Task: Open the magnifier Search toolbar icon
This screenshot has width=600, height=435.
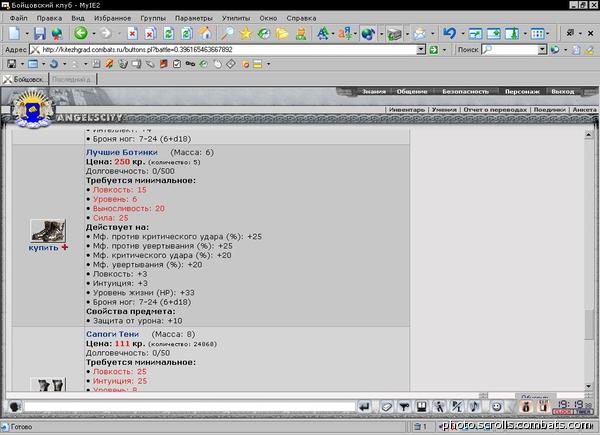Action: pos(227,34)
